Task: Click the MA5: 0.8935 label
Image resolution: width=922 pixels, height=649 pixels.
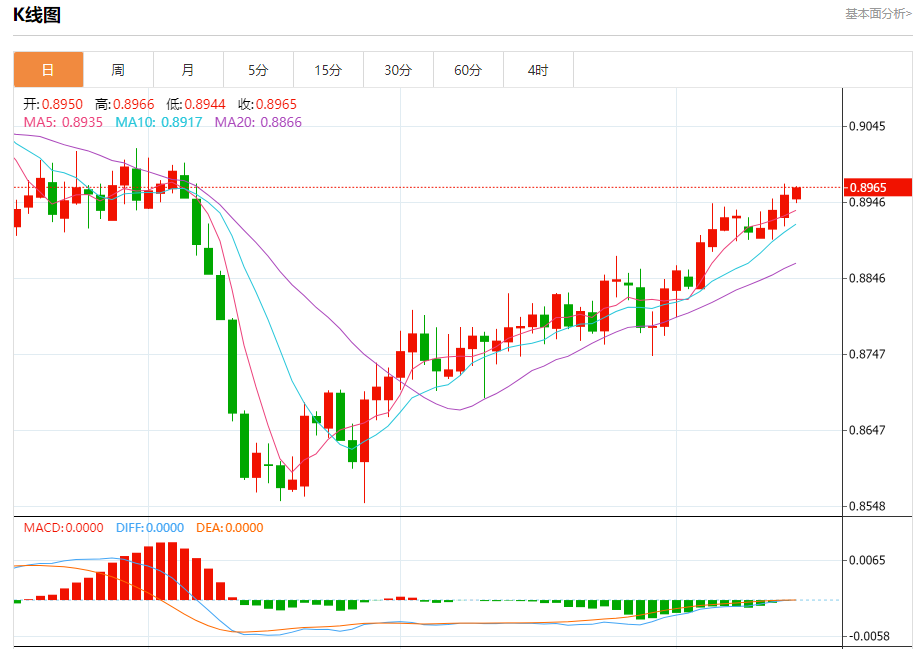Action: (63, 122)
